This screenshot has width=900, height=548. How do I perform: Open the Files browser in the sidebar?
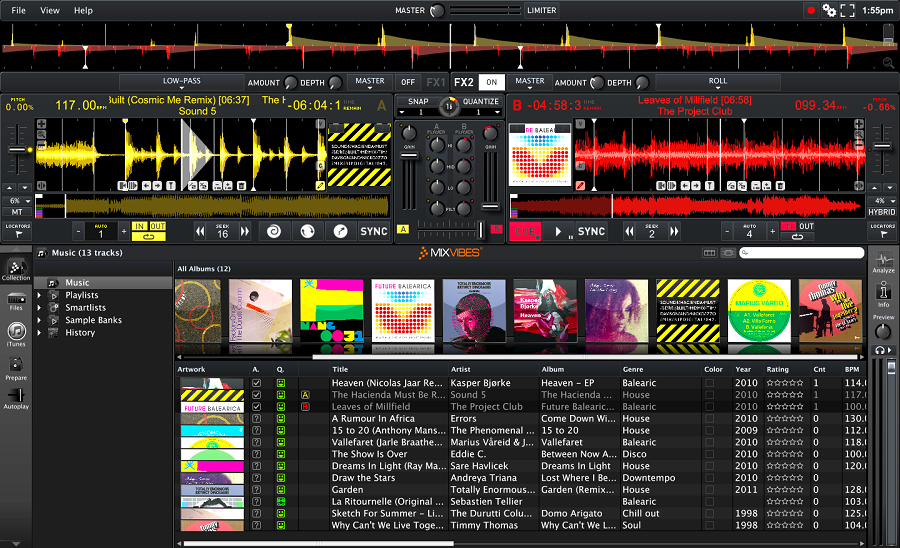click(x=16, y=298)
